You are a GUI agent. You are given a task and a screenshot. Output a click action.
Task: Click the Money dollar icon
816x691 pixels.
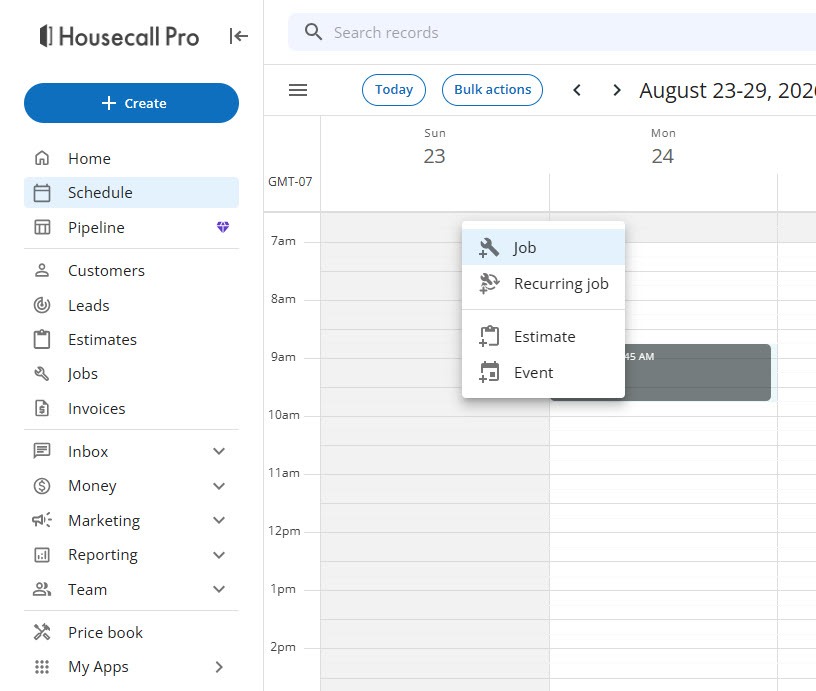42,485
